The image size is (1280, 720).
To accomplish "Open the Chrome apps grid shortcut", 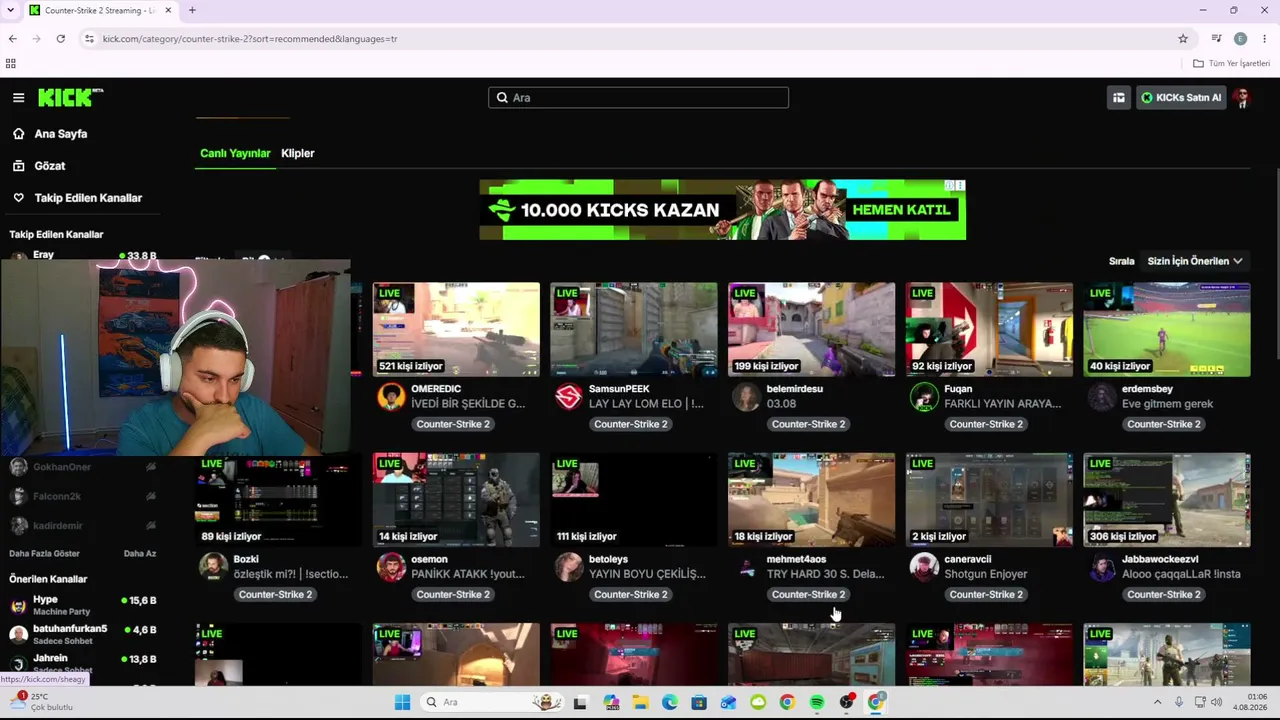I will click(11, 63).
